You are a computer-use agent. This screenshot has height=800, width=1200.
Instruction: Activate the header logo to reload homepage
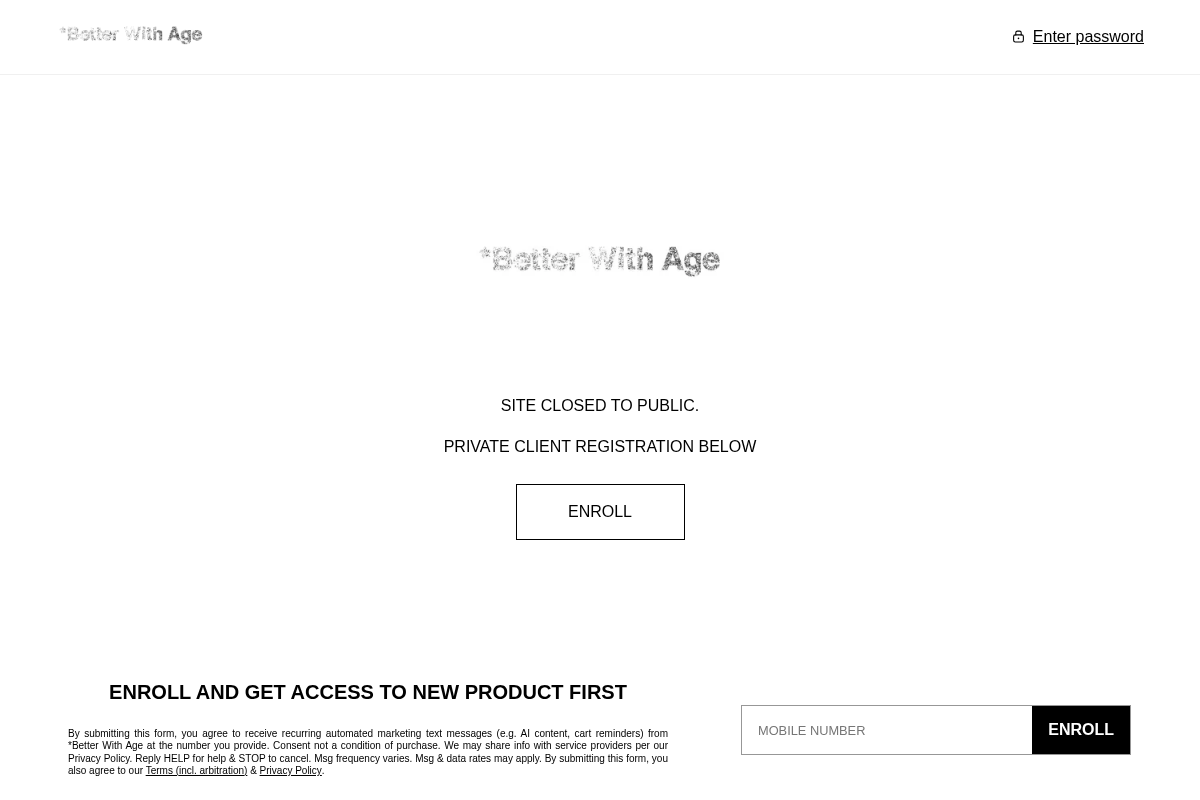(x=130, y=34)
